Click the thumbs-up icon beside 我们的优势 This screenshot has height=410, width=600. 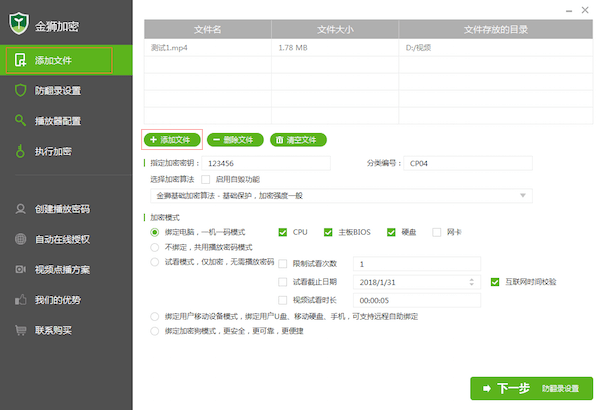(20, 299)
